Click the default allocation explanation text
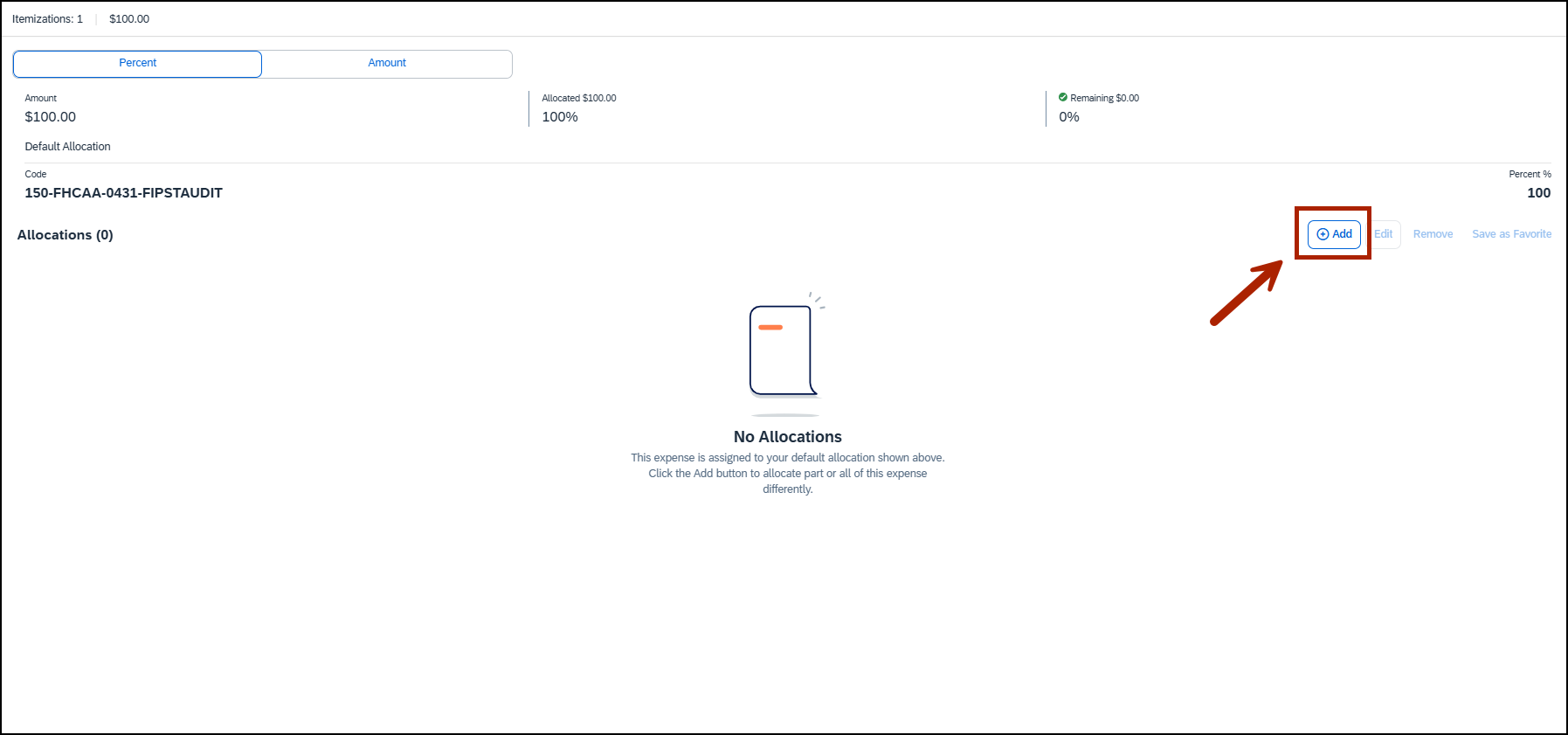 788,474
